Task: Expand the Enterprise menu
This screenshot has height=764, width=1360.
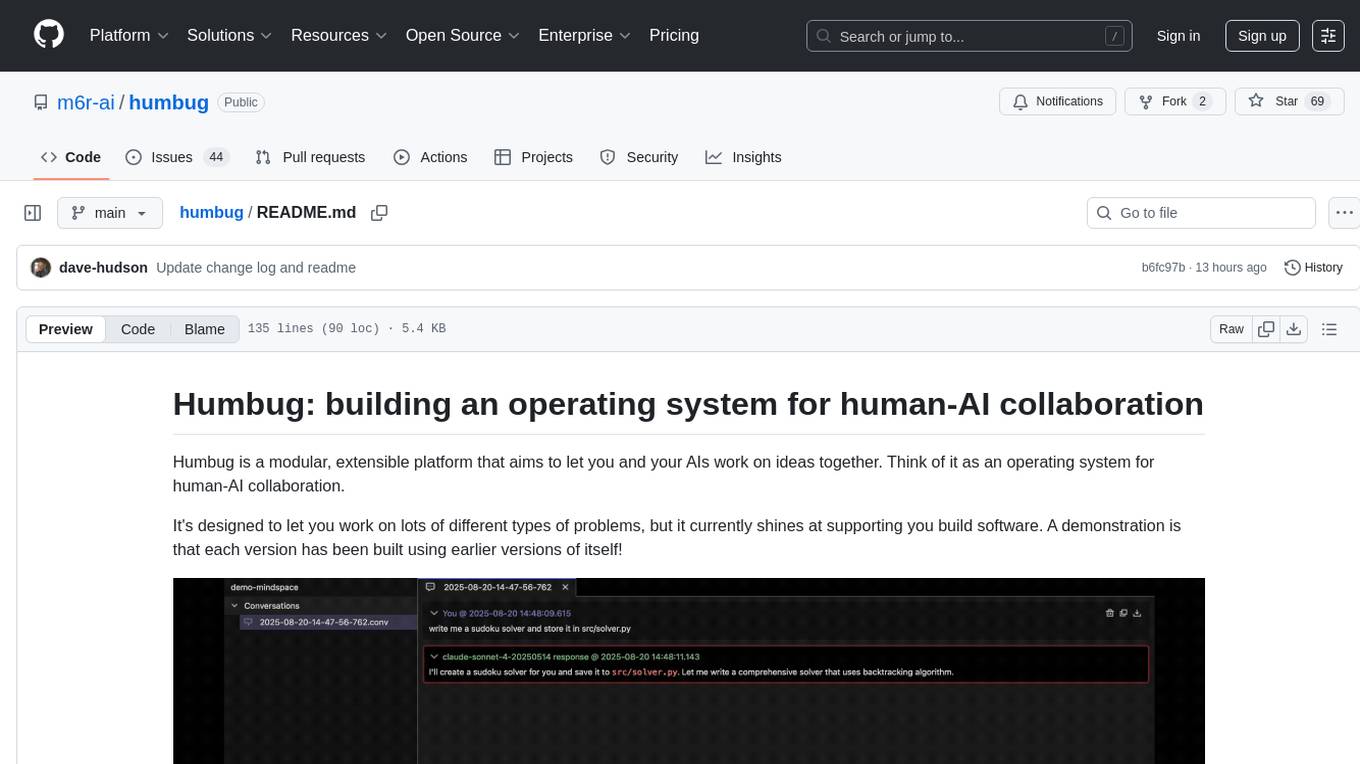Action: [x=584, y=35]
